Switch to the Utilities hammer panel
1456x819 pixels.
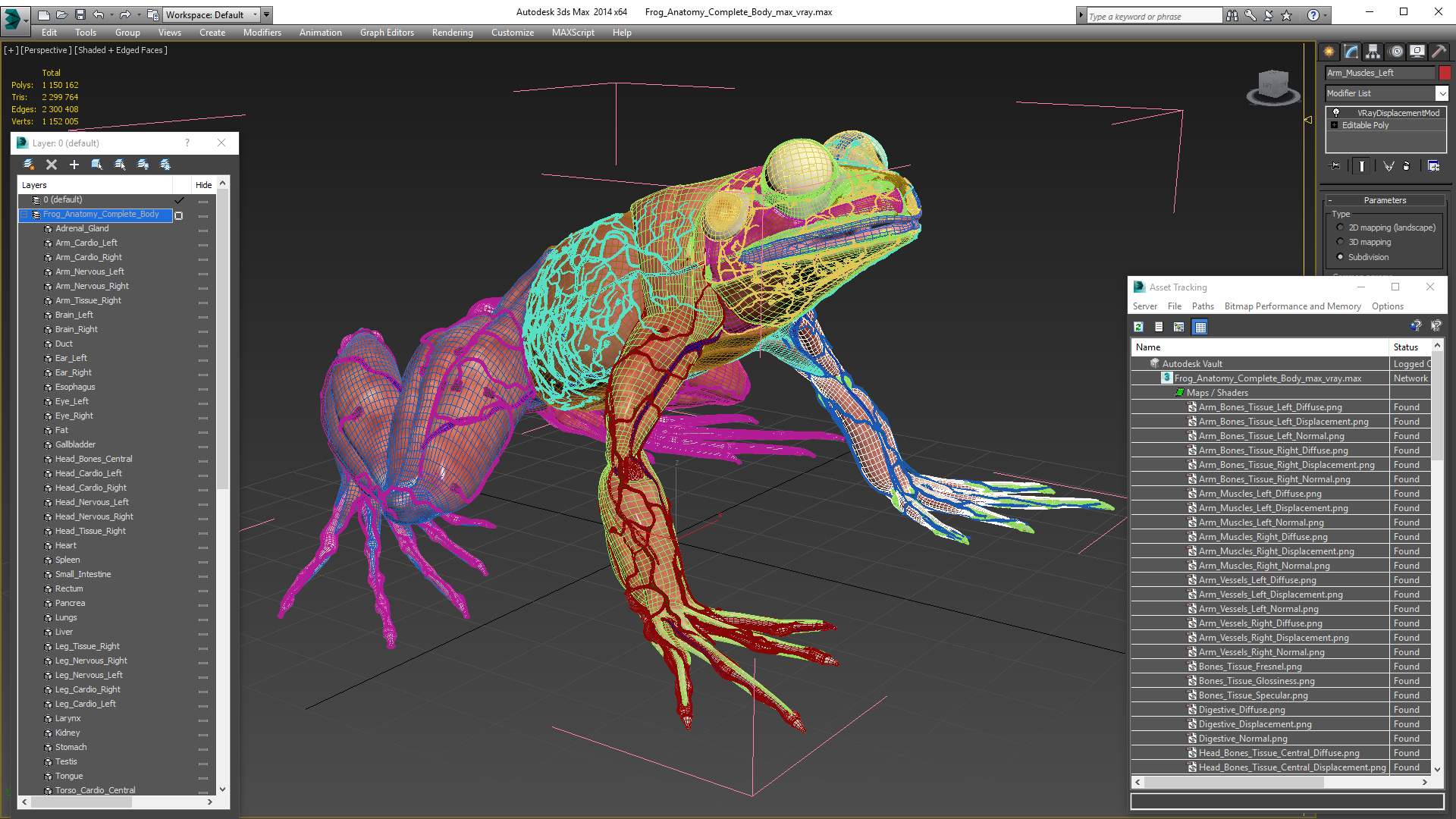pyautogui.click(x=1439, y=52)
